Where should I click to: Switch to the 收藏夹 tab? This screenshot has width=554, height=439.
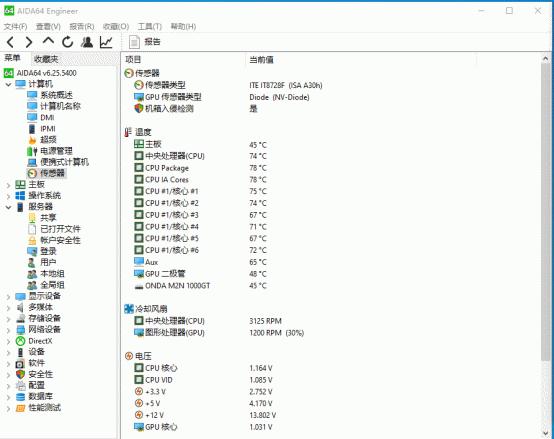point(46,59)
